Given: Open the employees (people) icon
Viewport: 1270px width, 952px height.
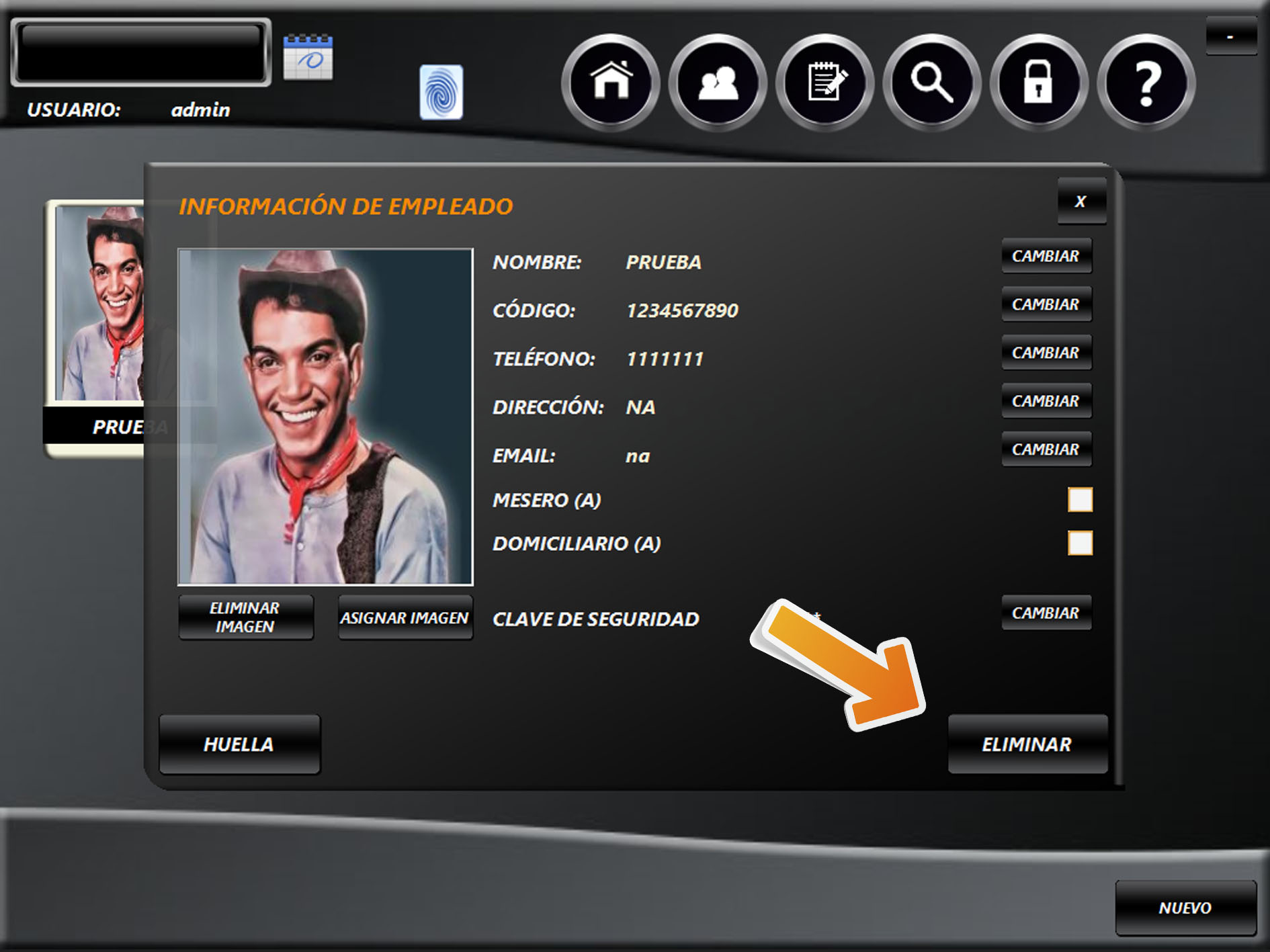Looking at the screenshot, I should 718,82.
